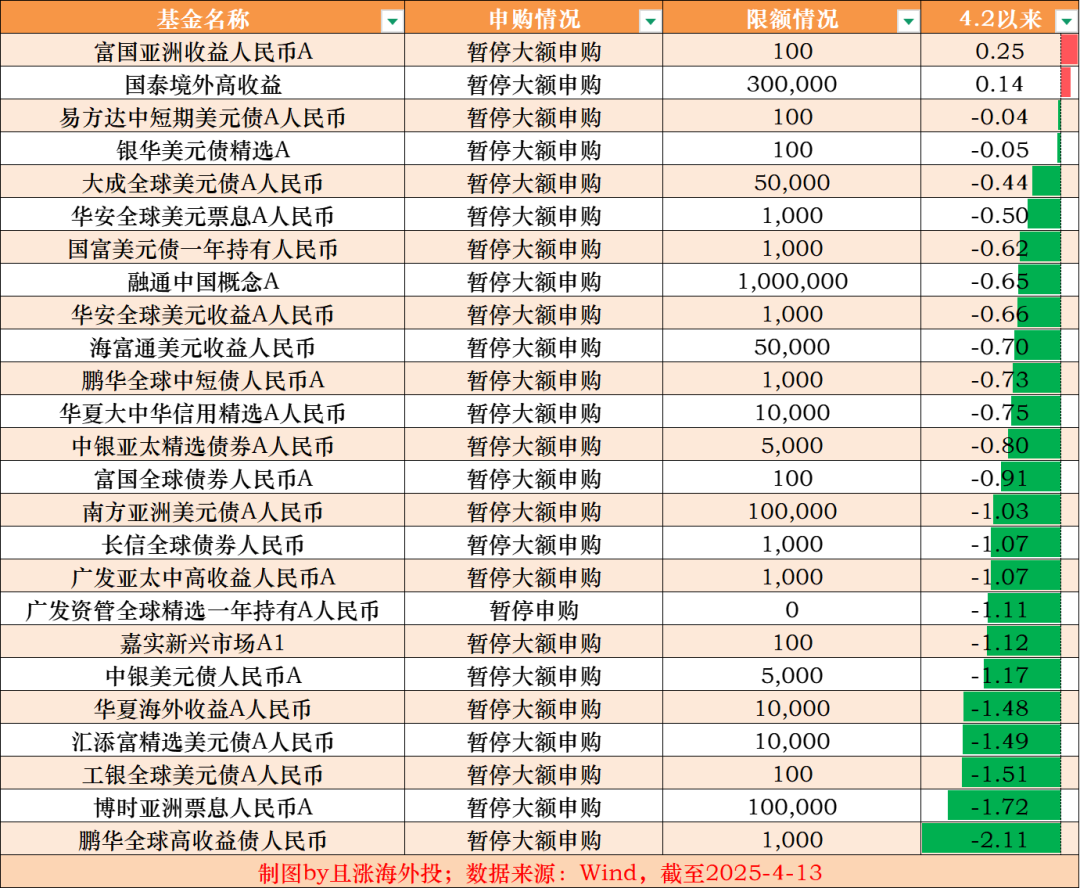Viewport: 1080px width, 888px height.
Task: Click the cell 鹏华全球中短债人民币A
Action: tap(202, 380)
